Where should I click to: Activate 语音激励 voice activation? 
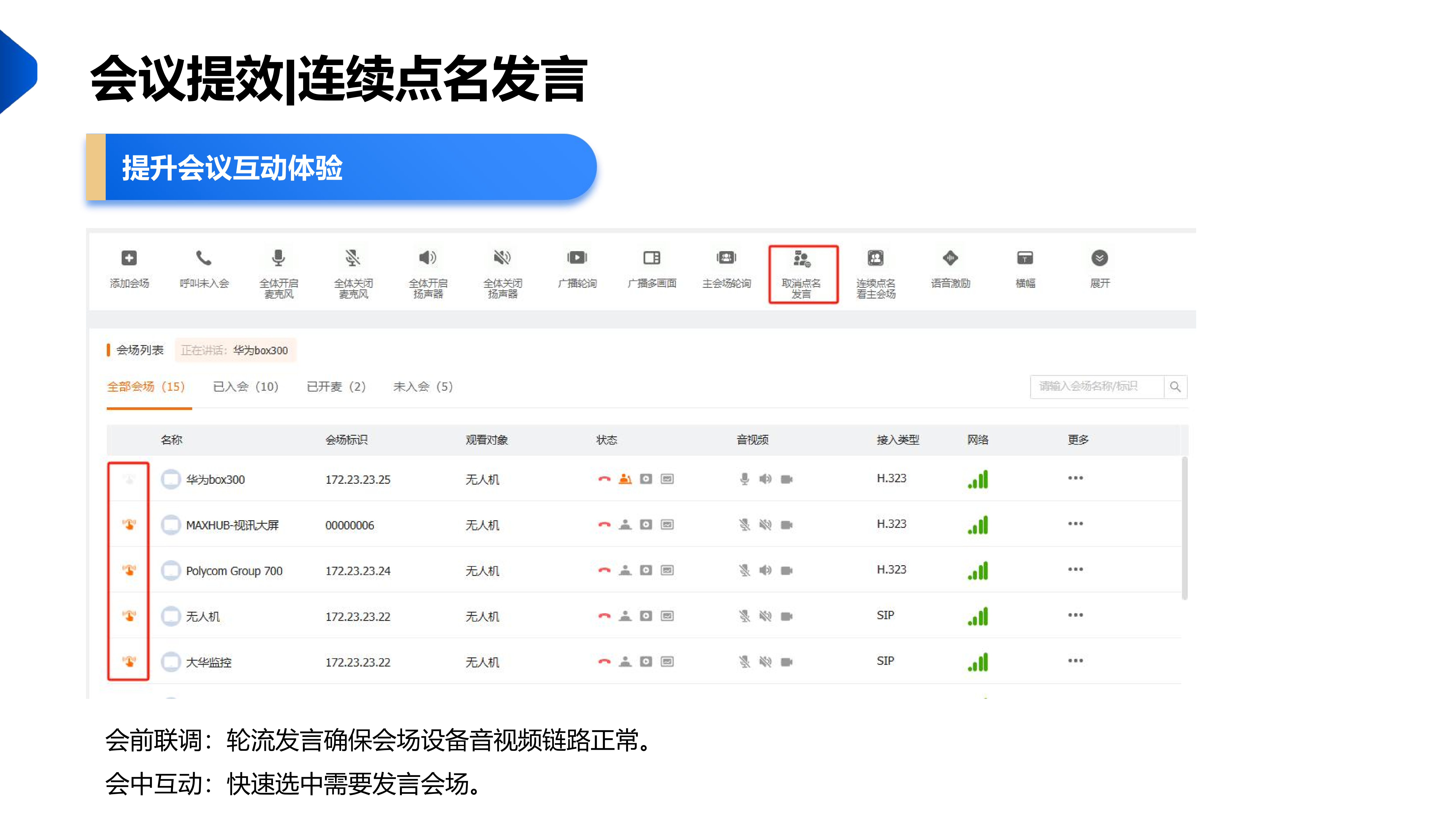[x=950, y=269]
